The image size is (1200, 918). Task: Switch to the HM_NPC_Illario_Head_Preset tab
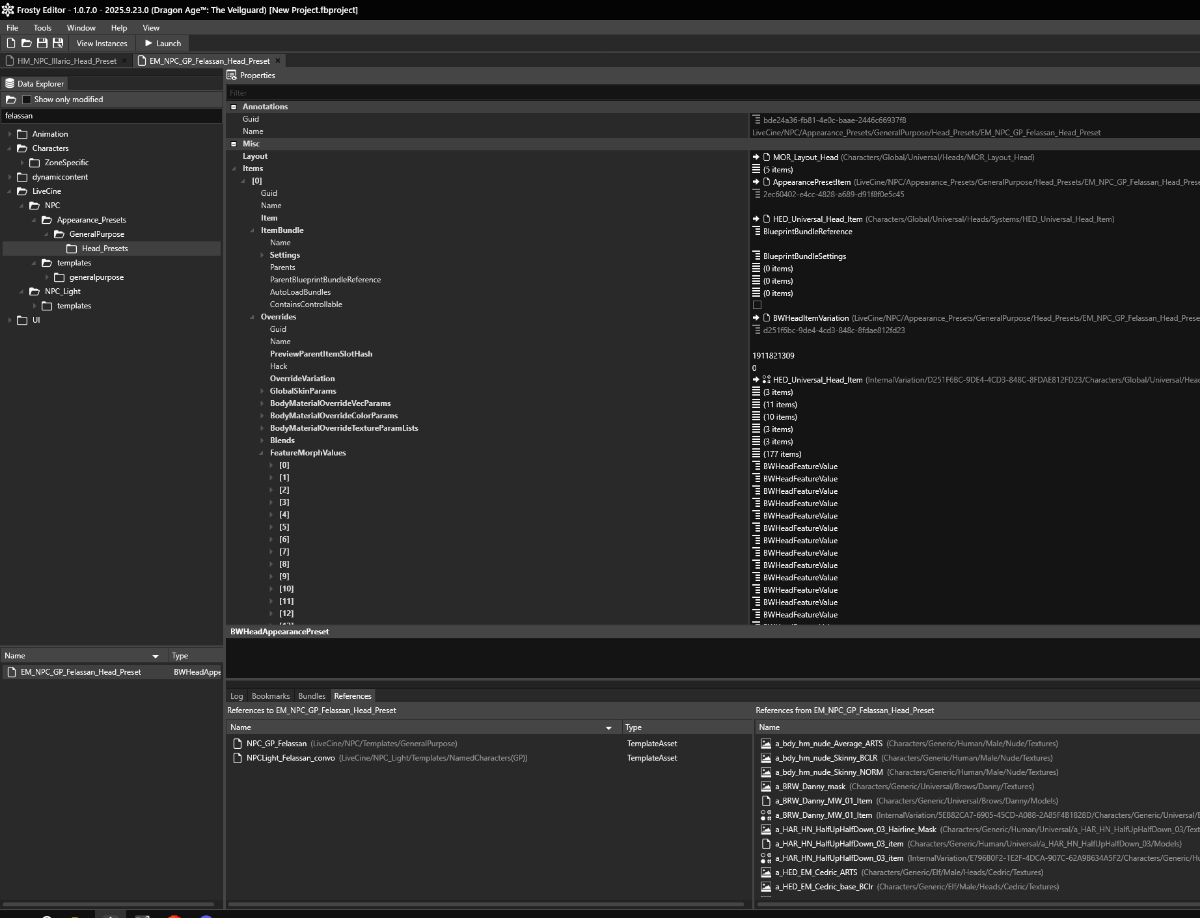click(x=66, y=61)
